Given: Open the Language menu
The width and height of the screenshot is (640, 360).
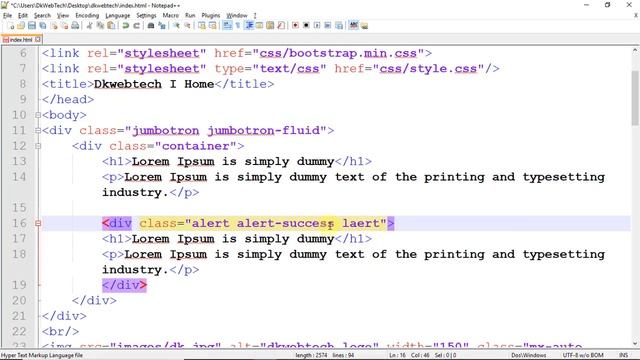Looking at the screenshot, I should tap(118, 16).
